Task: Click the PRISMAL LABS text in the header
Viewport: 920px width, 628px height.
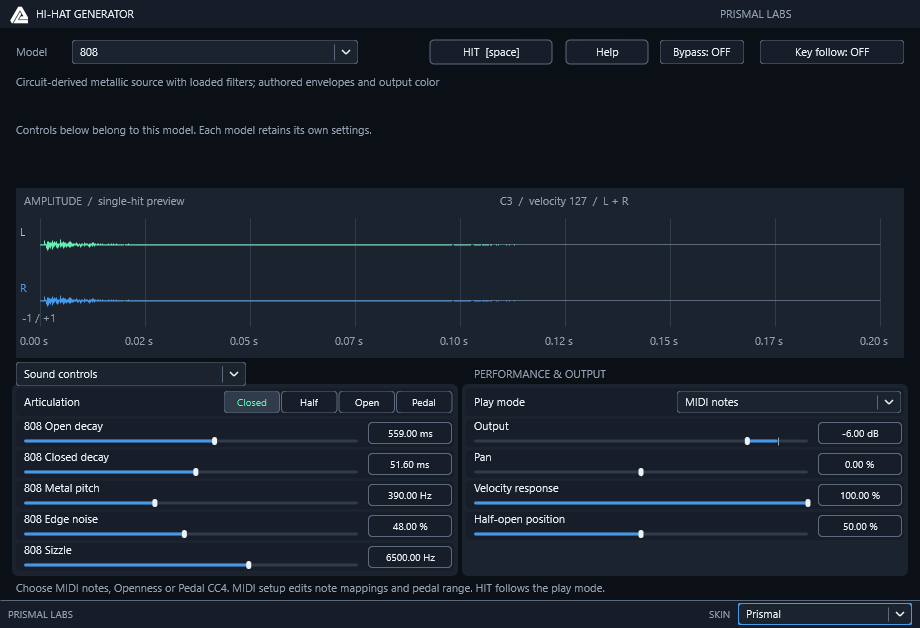Action: [755, 14]
